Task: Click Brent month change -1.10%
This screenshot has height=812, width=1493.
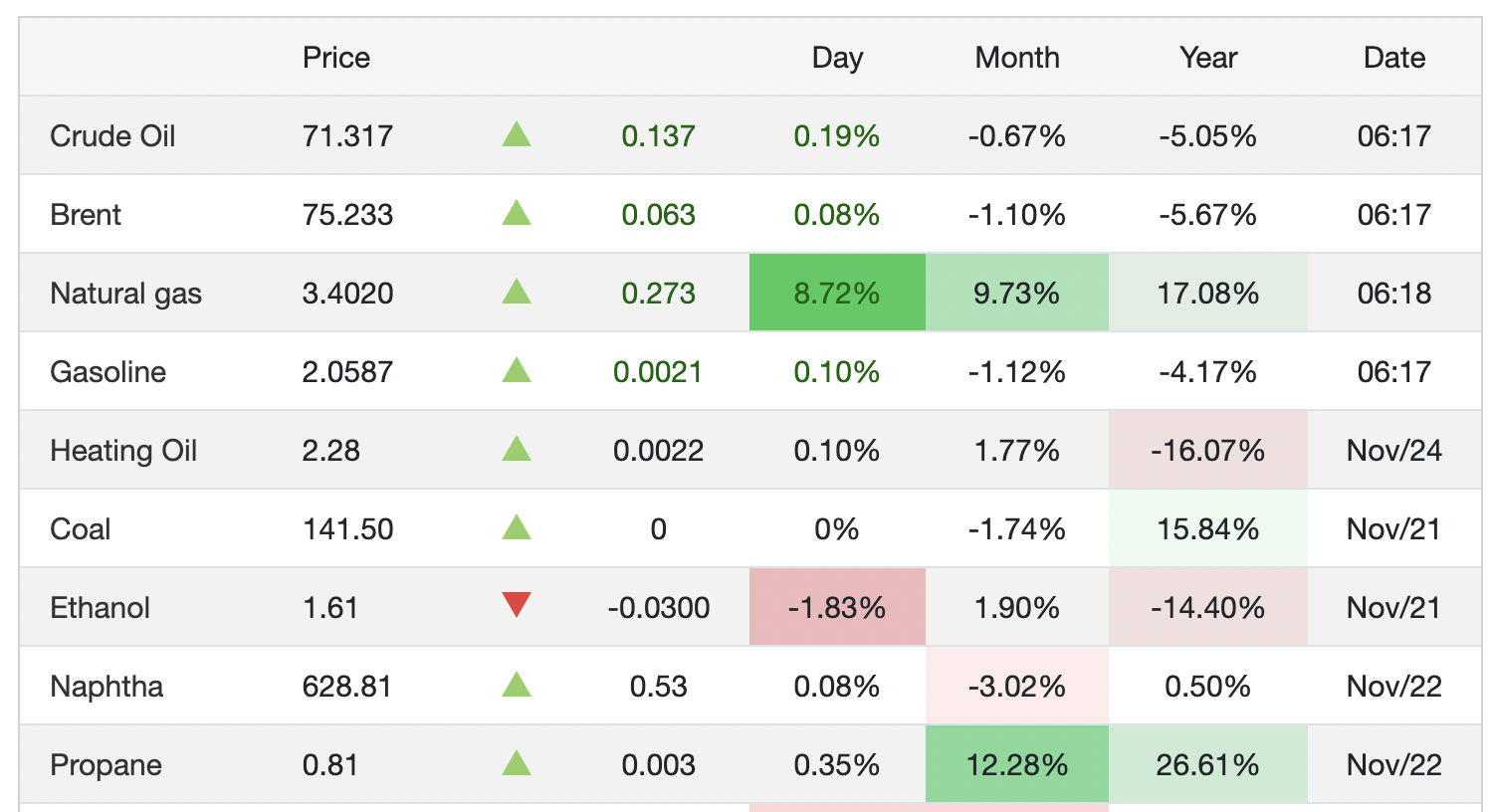Action: click(1017, 215)
